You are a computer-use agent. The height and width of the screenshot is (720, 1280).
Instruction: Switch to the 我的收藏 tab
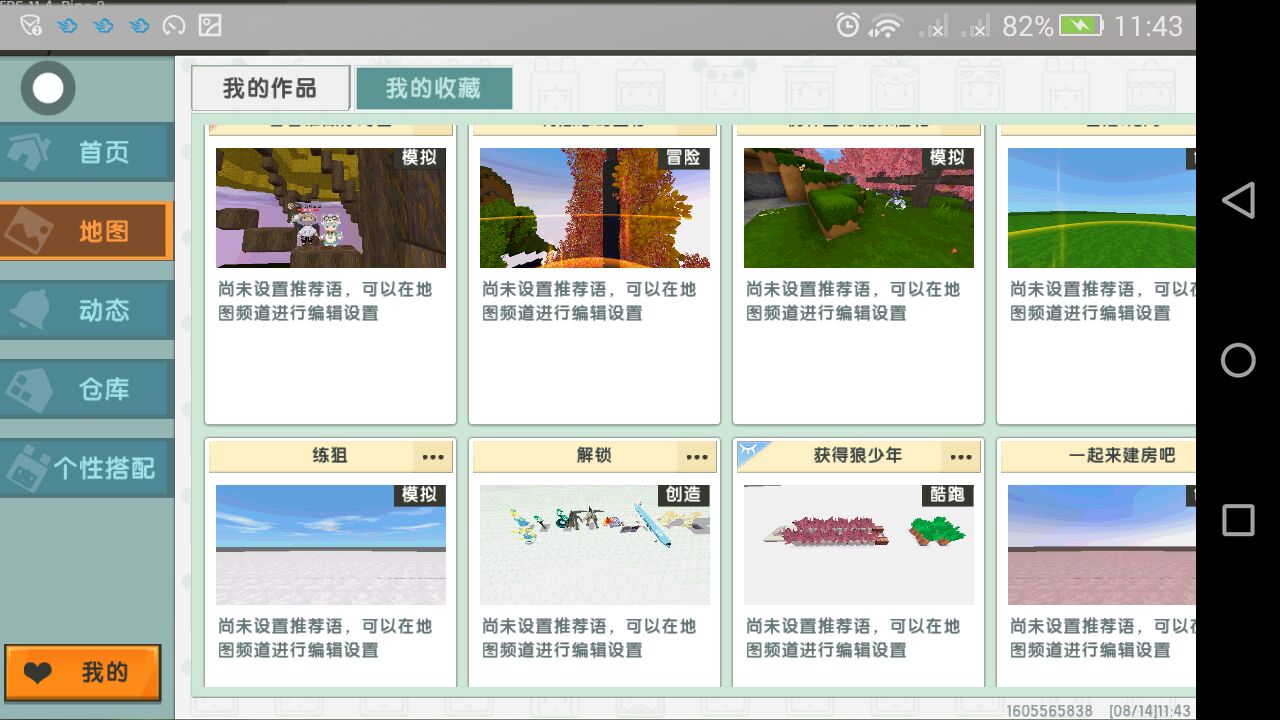click(434, 88)
